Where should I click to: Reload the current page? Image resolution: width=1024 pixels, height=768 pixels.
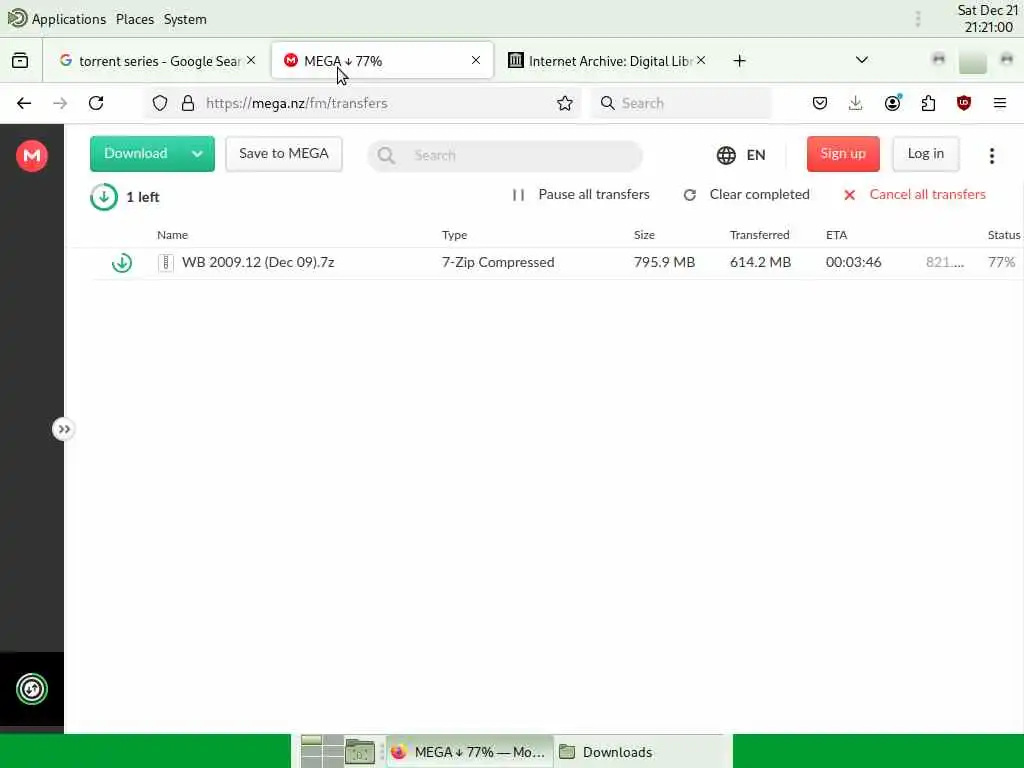click(x=96, y=103)
